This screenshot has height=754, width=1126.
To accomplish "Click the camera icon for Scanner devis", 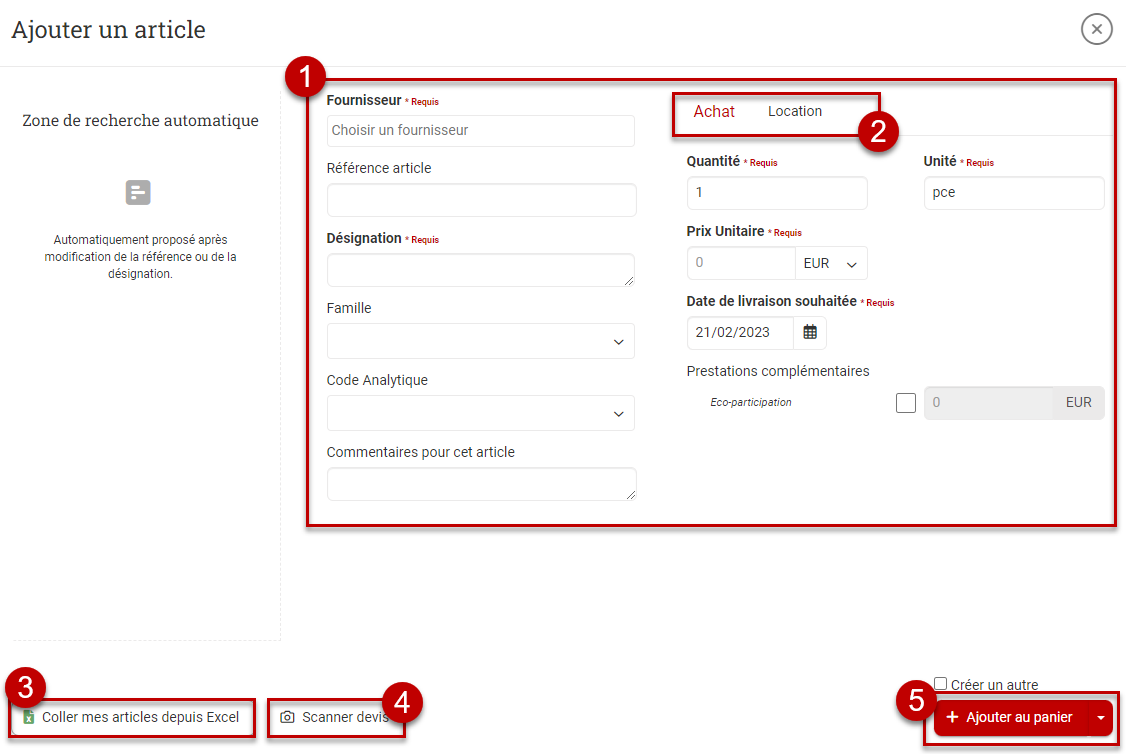I will (x=288, y=717).
